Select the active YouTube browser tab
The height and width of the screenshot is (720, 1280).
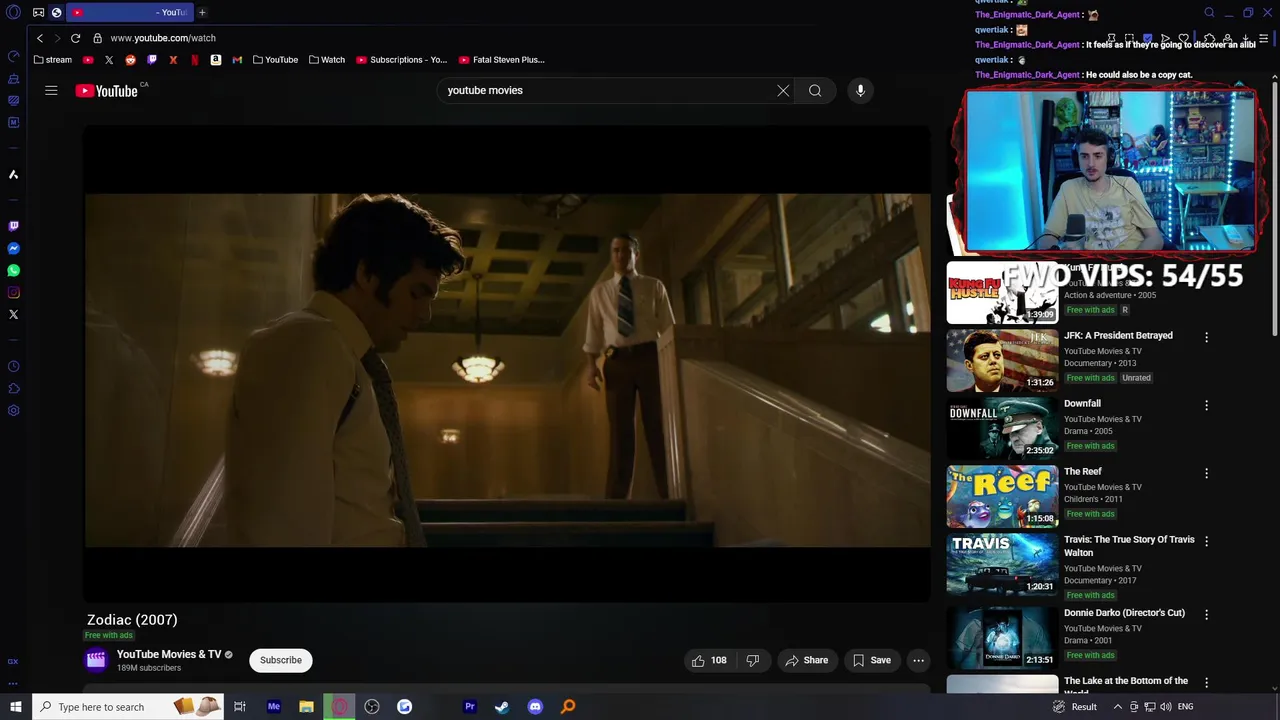pos(129,12)
